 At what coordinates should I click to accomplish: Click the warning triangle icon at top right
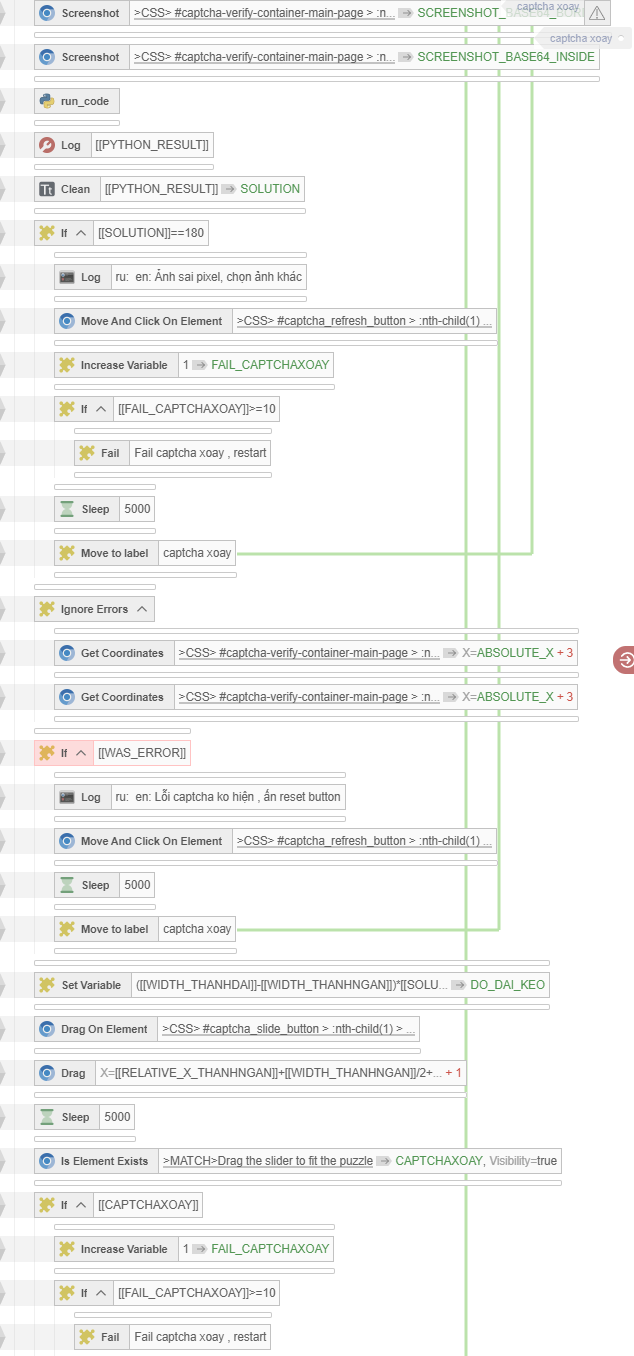(597, 13)
